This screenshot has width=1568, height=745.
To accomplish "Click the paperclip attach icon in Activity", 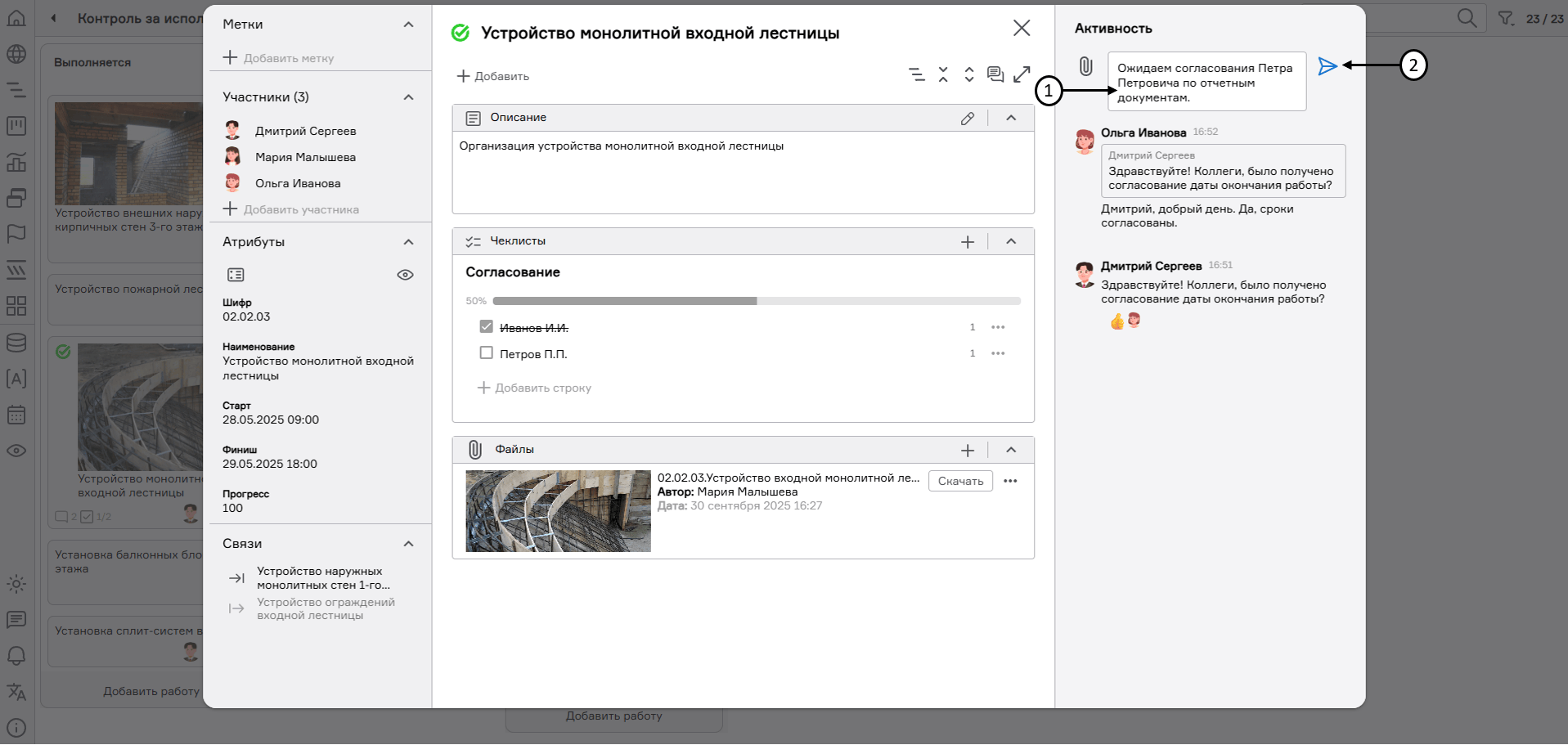I will tap(1085, 66).
